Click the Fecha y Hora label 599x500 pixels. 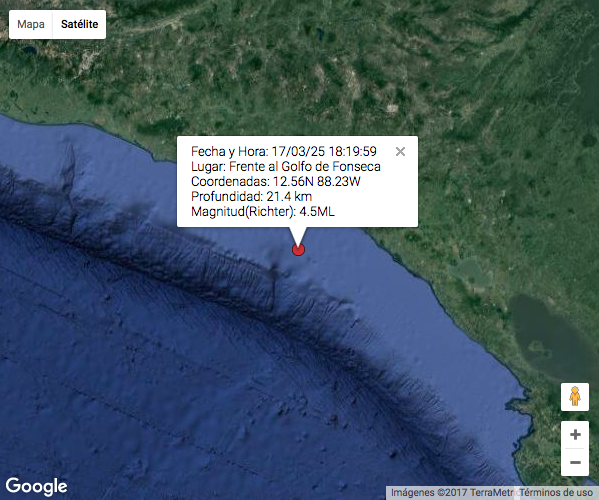(229, 152)
